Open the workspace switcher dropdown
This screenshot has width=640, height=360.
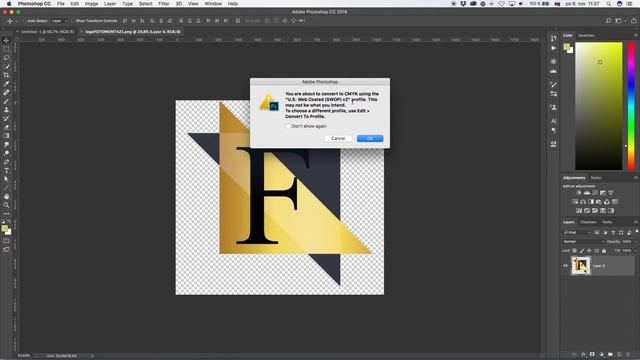pos(620,21)
